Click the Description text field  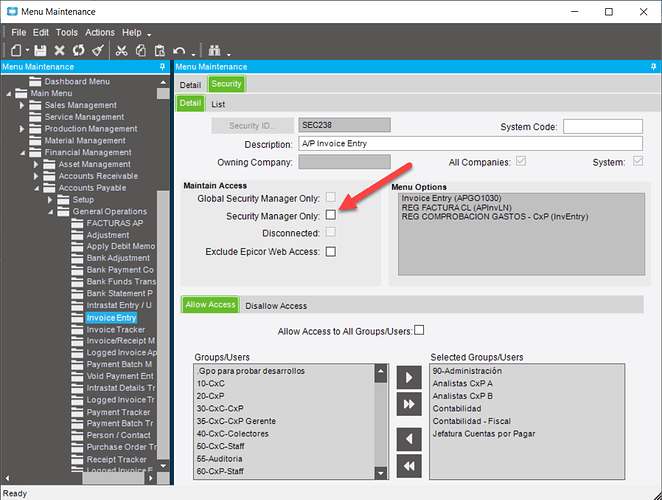pyautogui.click(x=470, y=144)
